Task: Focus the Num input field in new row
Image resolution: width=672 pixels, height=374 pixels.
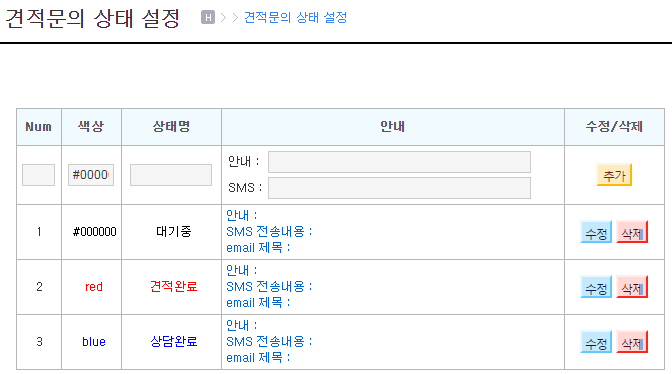Action: pyautogui.click(x=39, y=175)
